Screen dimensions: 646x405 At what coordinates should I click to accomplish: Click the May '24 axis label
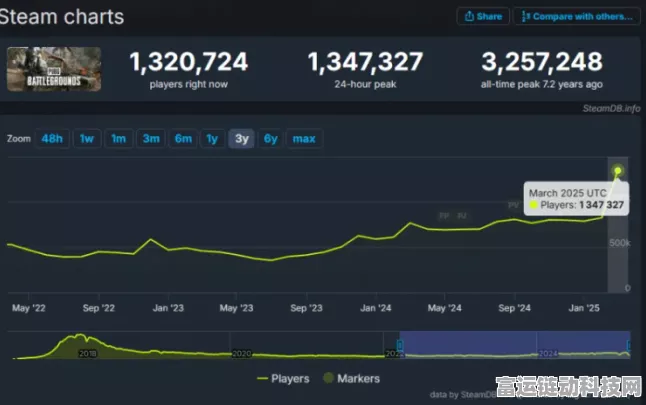click(x=445, y=308)
